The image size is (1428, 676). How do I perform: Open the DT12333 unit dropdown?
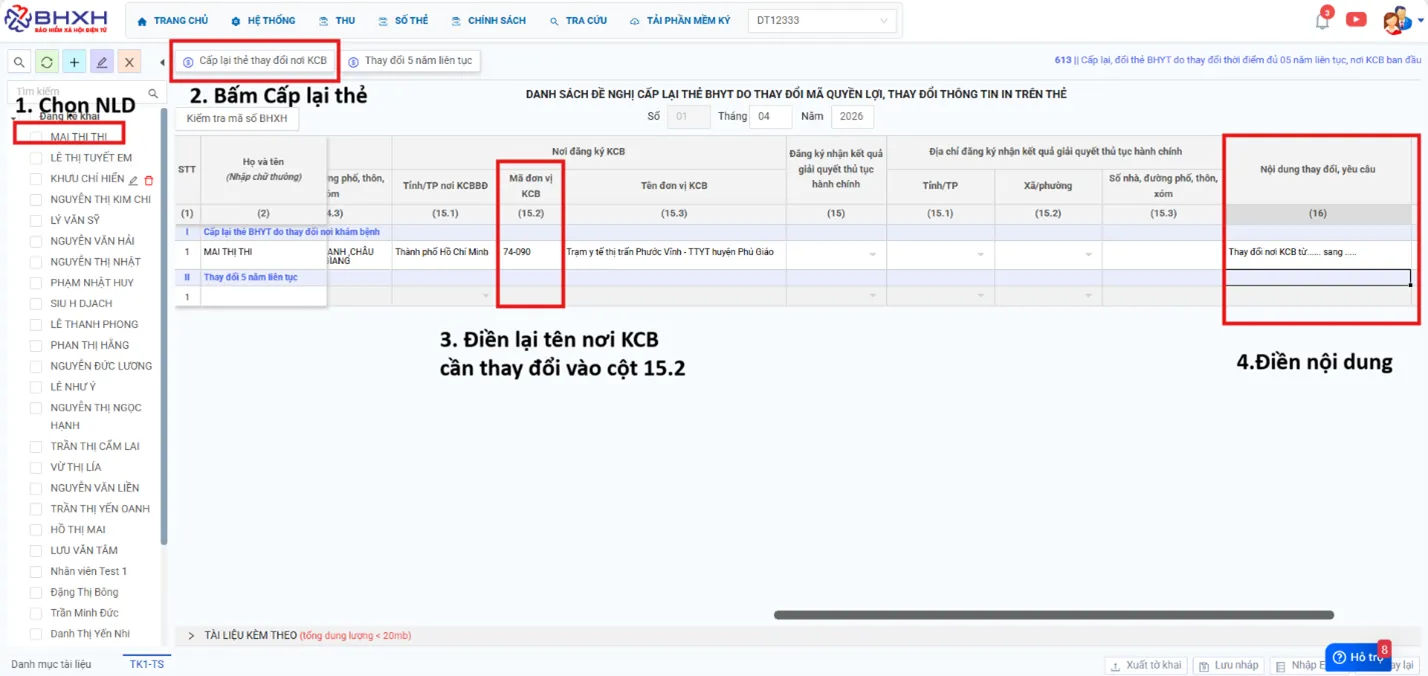tap(822, 20)
